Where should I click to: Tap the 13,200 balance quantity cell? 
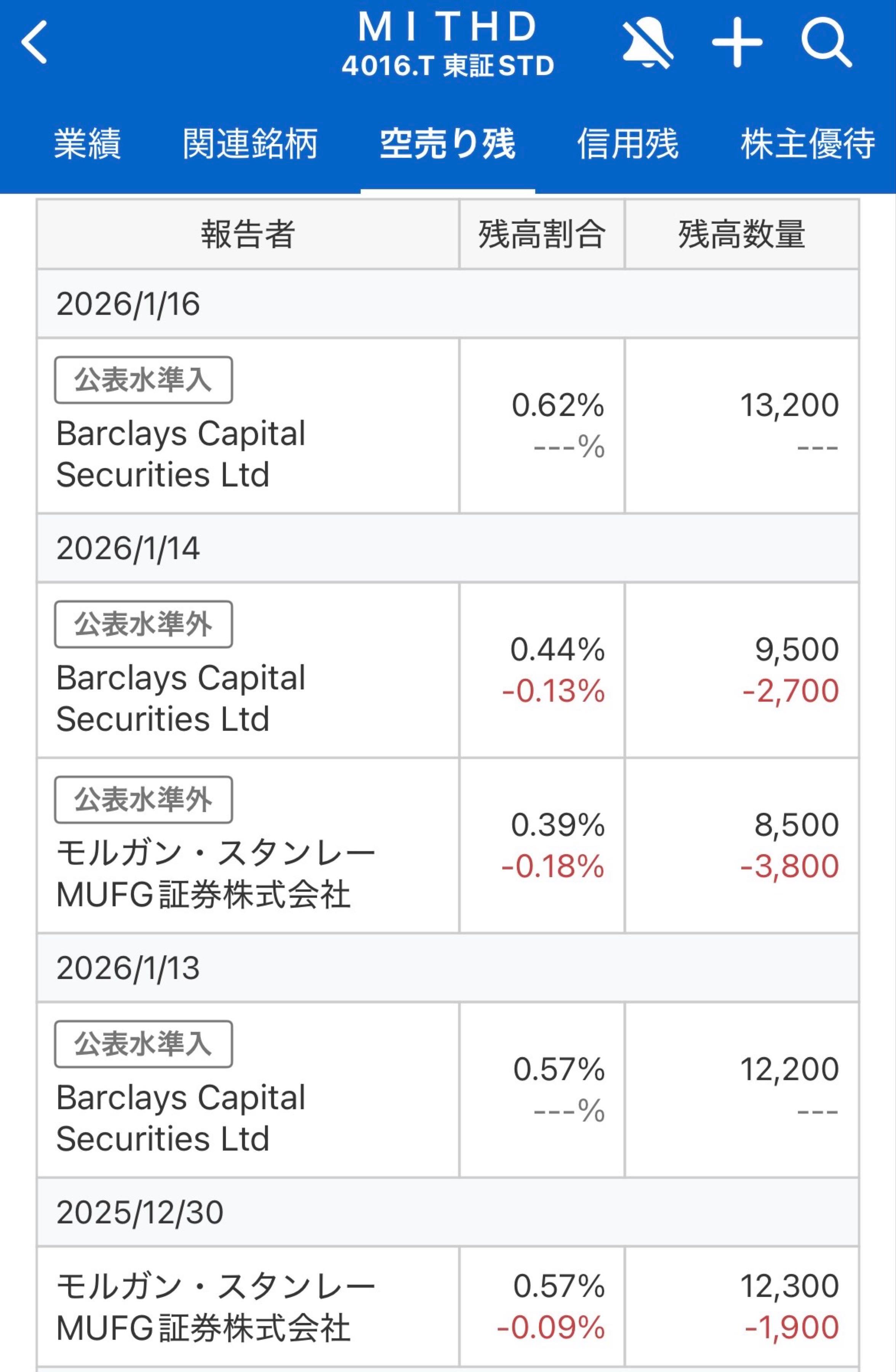tap(789, 405)
